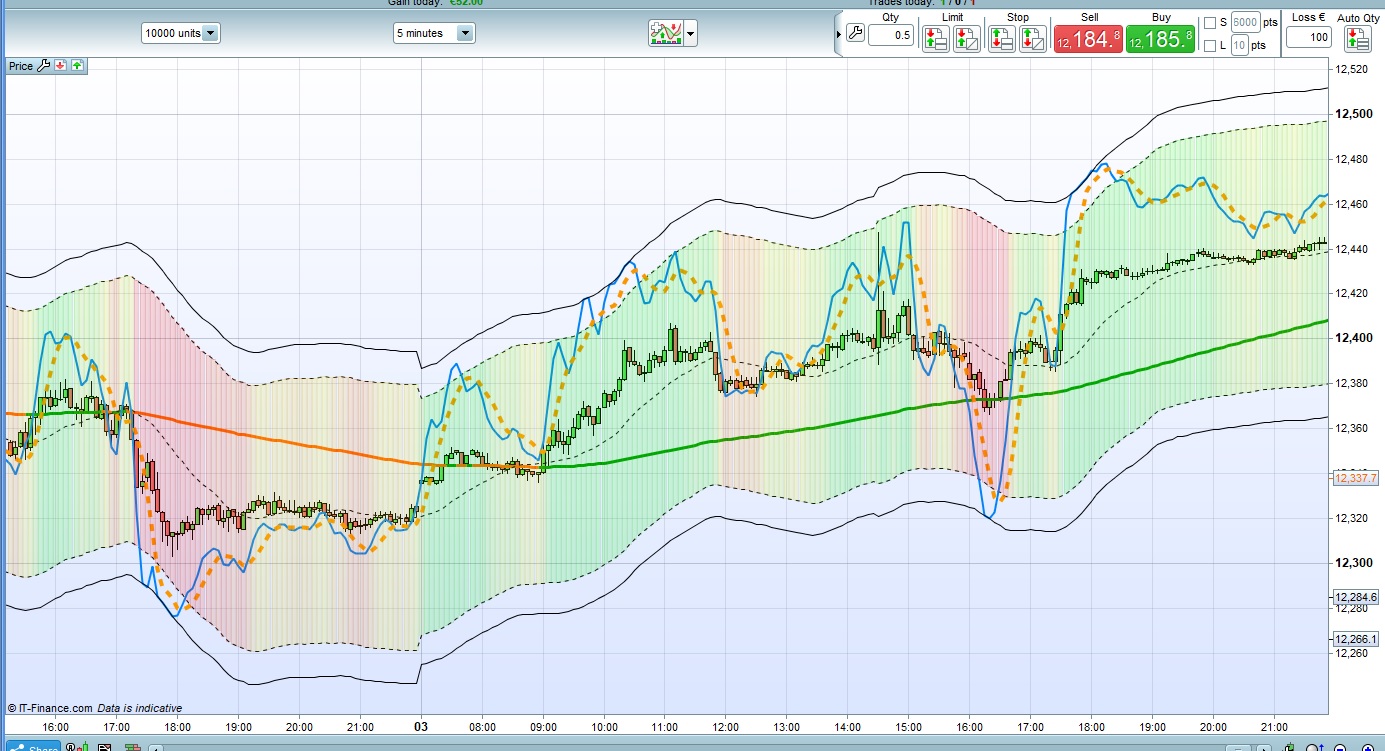Click the green Buy 12,185.8 button
The image size is (1385, 751).
(1160, 39)
